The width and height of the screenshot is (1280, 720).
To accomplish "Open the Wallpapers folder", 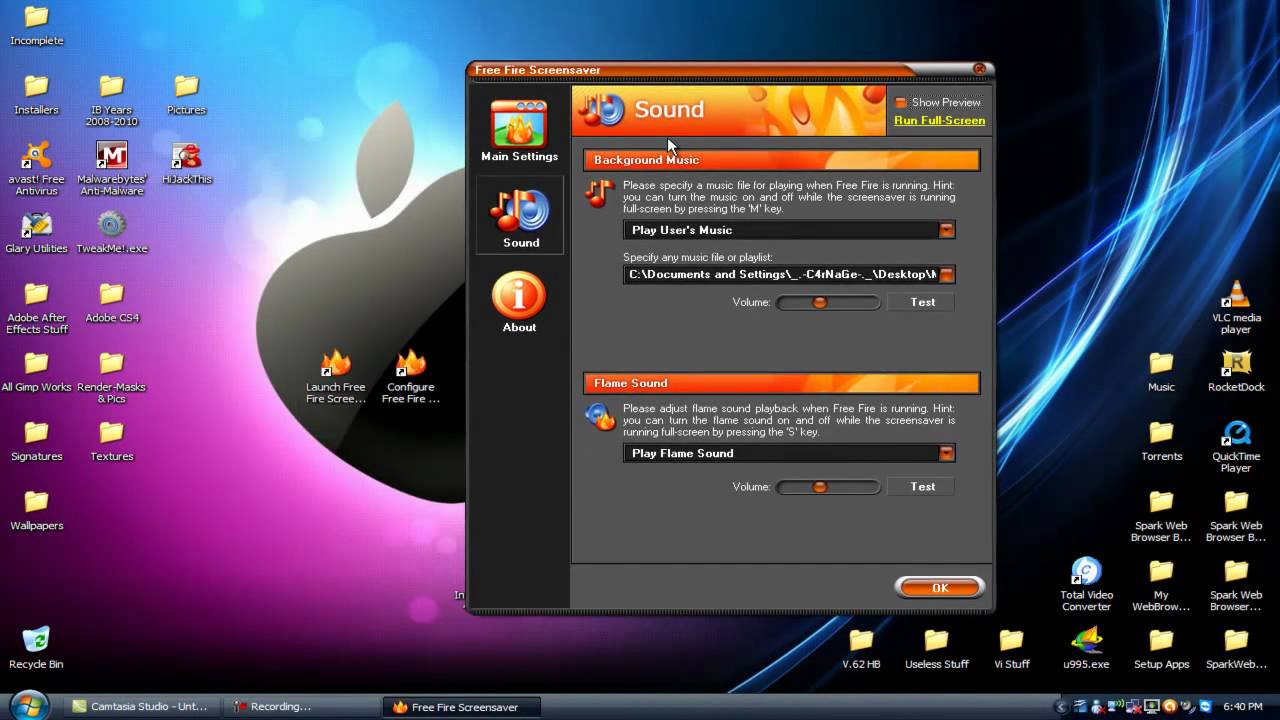I will tap(36, 508).
